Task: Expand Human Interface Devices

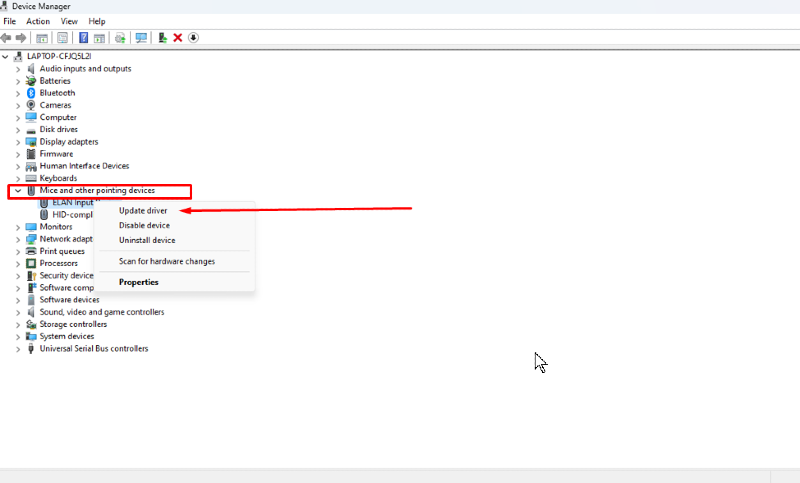Action: pyautogui.click(x=18, y=166)
